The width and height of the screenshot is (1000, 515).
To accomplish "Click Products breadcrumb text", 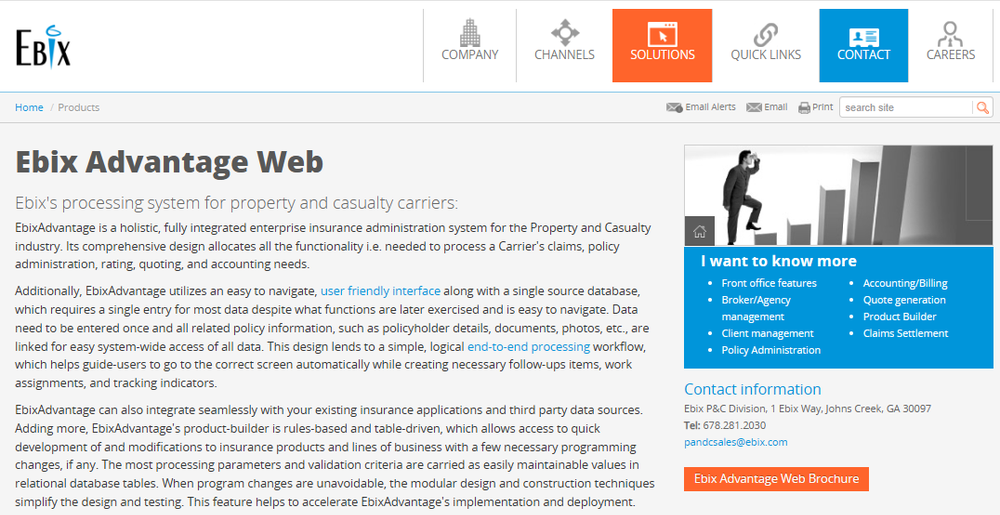I will [x=78, y=107].
